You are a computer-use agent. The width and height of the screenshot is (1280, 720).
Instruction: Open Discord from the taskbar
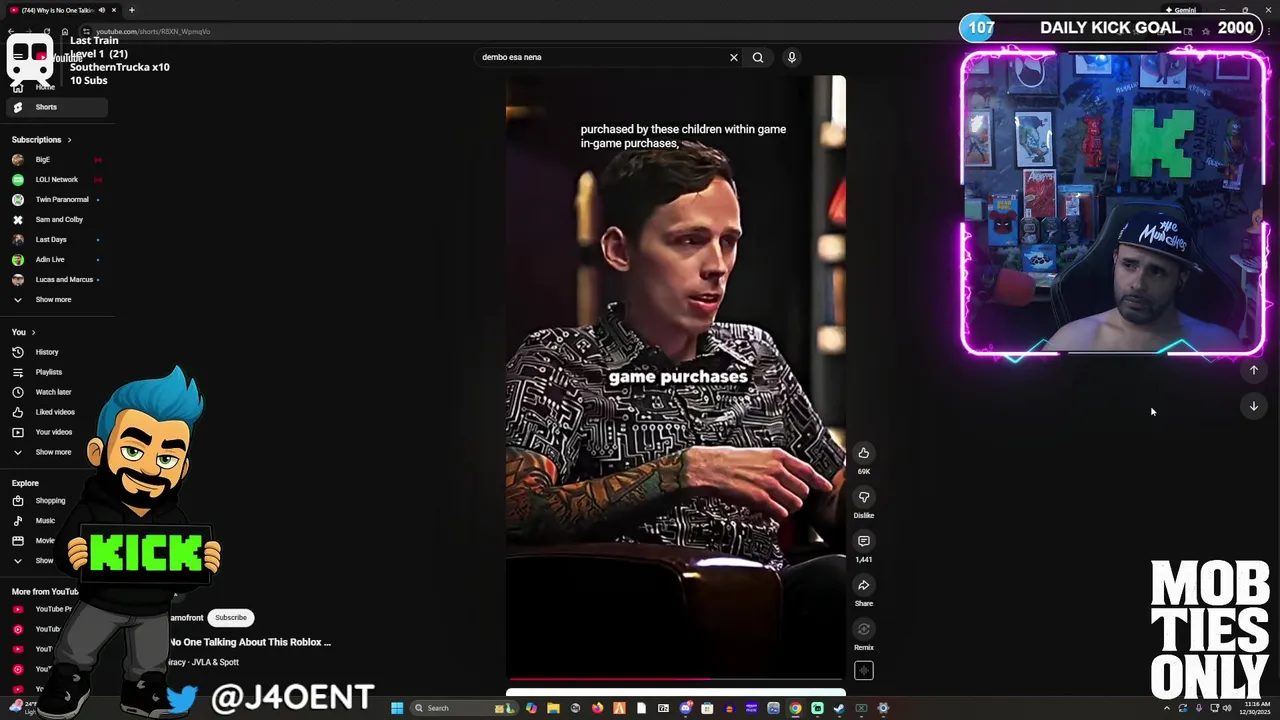(x=685, y=708)
